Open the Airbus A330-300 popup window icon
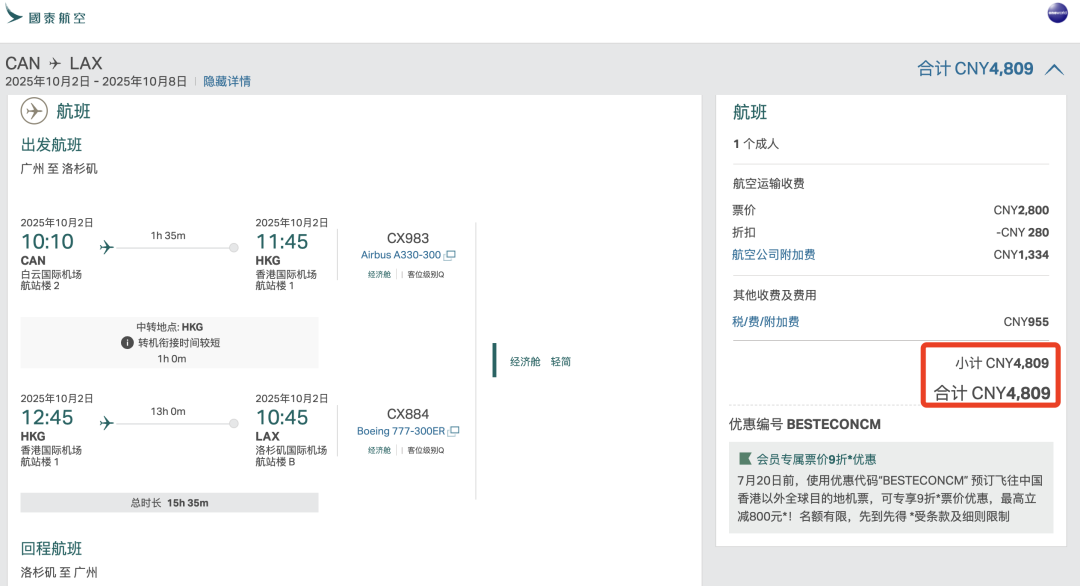Viewport: 1080px width, 586px height. pyautogui.click(x=451, y=255)
